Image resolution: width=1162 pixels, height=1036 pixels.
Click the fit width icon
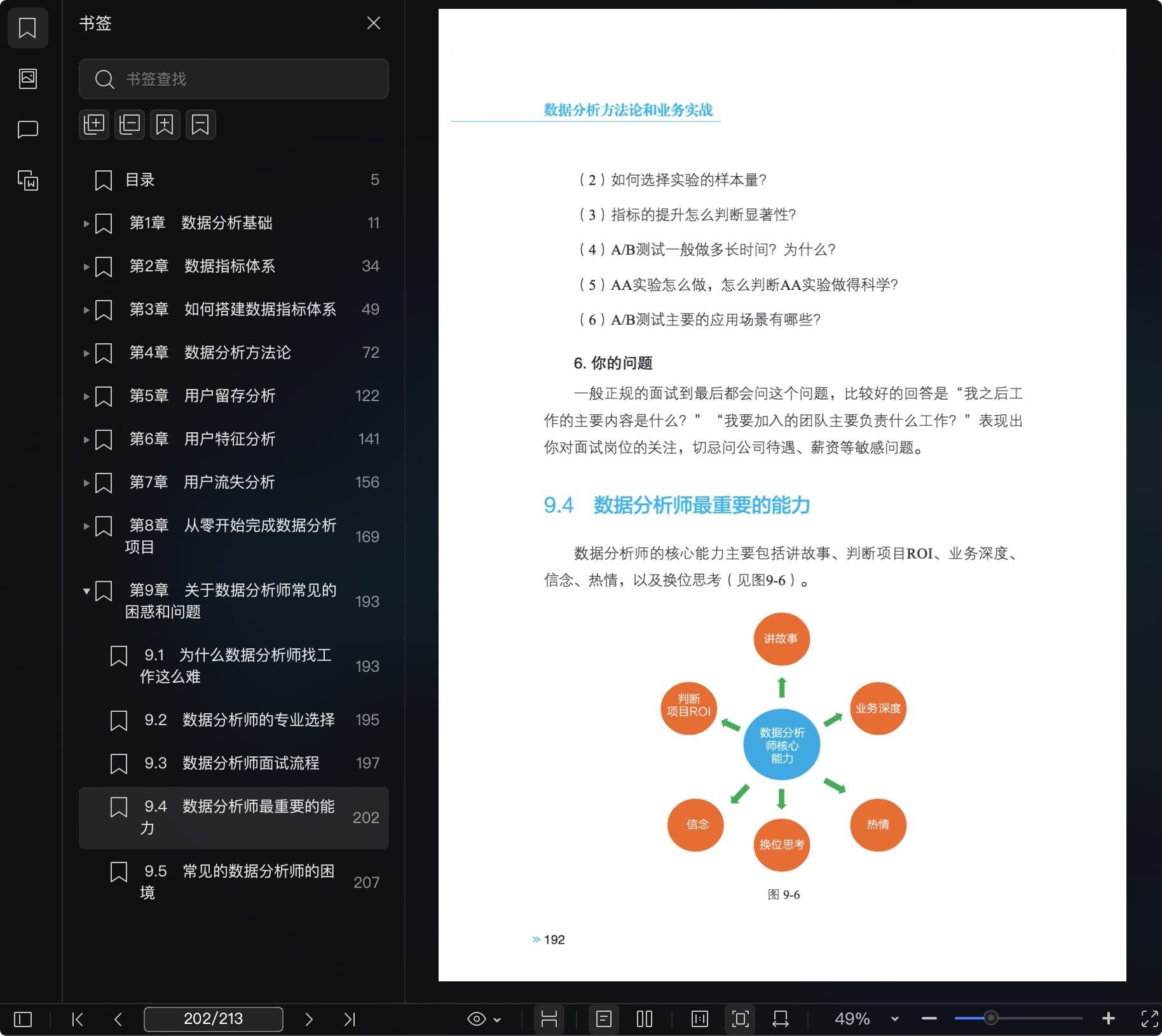[781, 1019]
